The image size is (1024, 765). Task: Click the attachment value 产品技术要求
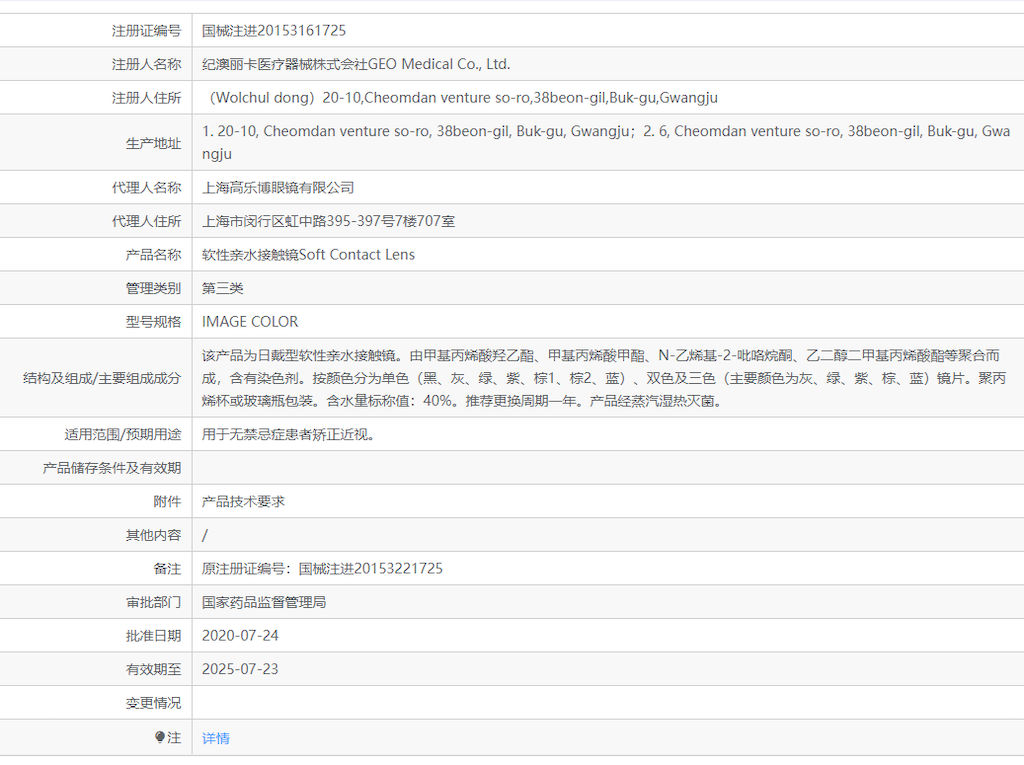(x=243, y=501)
